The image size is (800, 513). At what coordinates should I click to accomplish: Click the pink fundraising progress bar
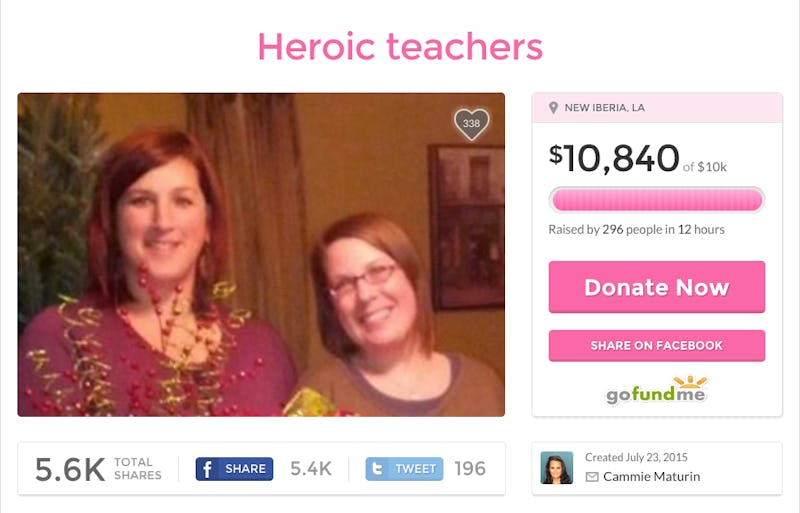point(657,200)
